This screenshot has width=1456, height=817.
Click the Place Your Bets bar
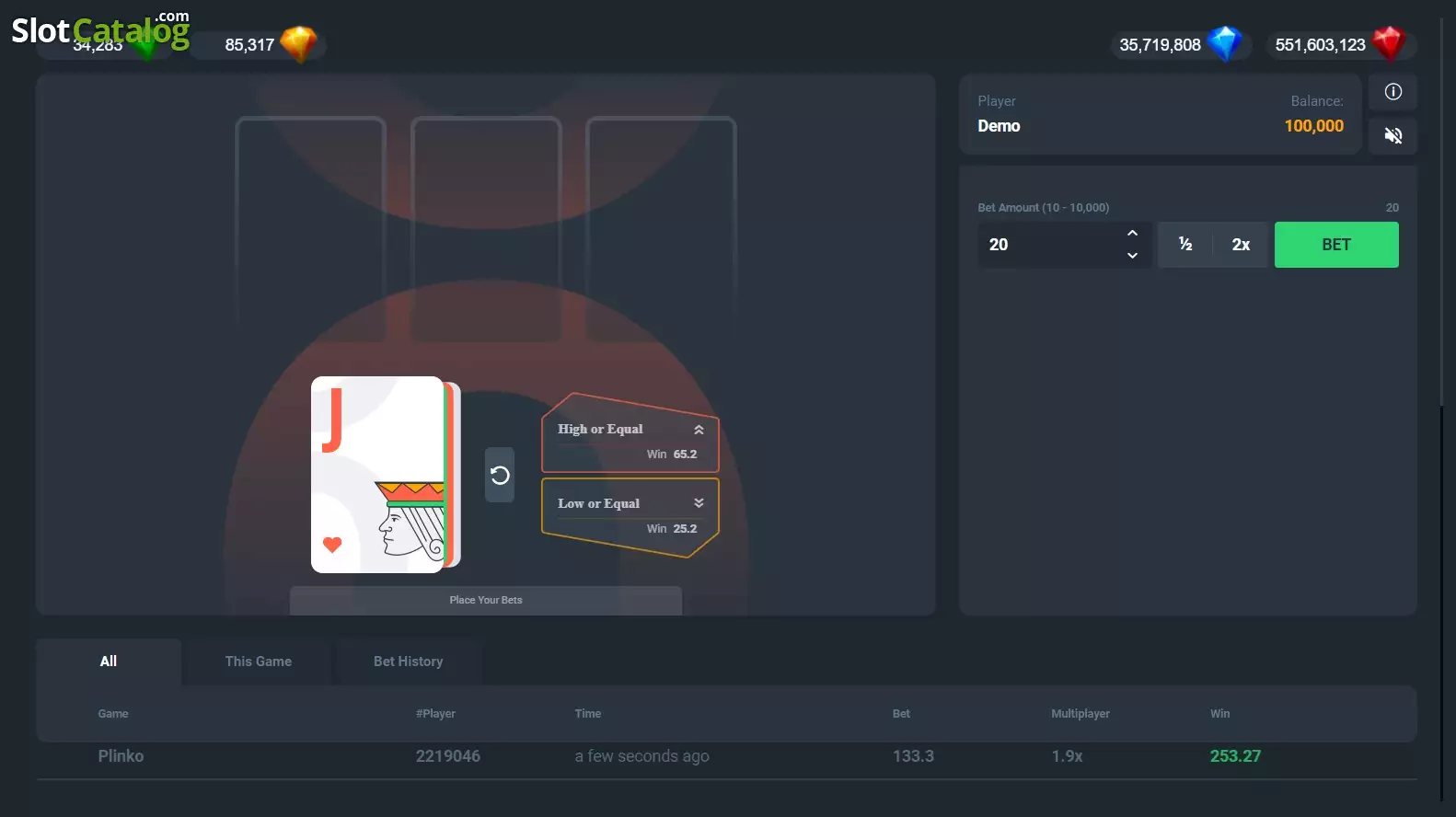click(486, 601)
